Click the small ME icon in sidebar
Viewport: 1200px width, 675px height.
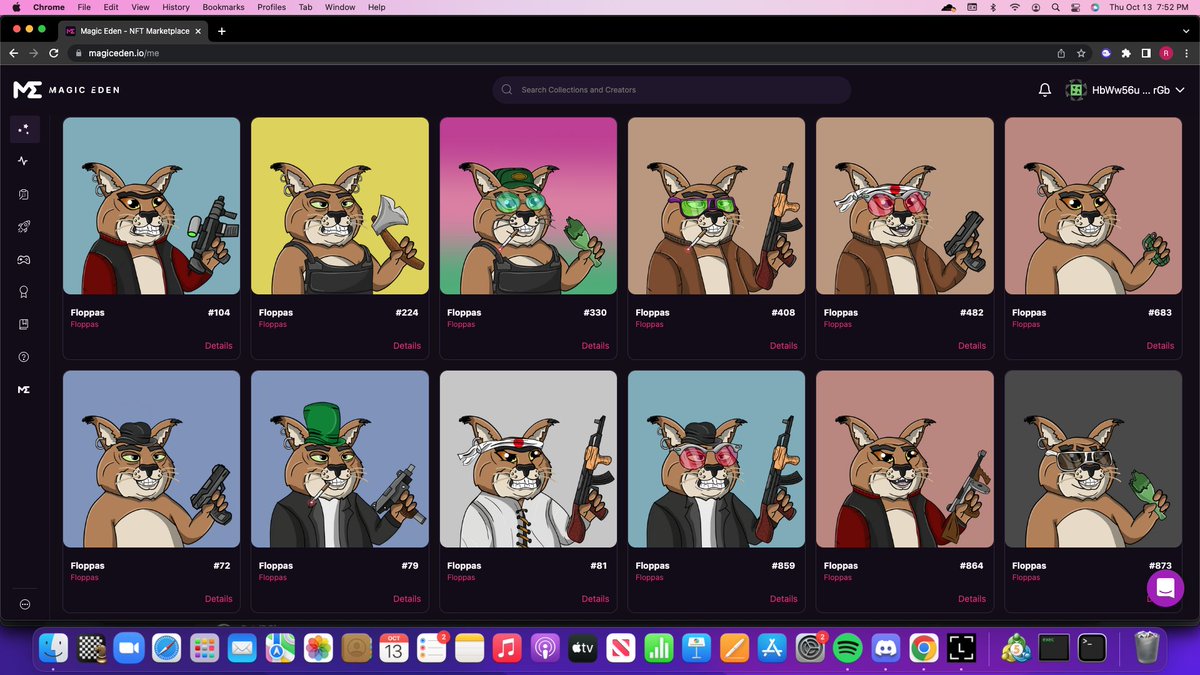click(24, 389)
